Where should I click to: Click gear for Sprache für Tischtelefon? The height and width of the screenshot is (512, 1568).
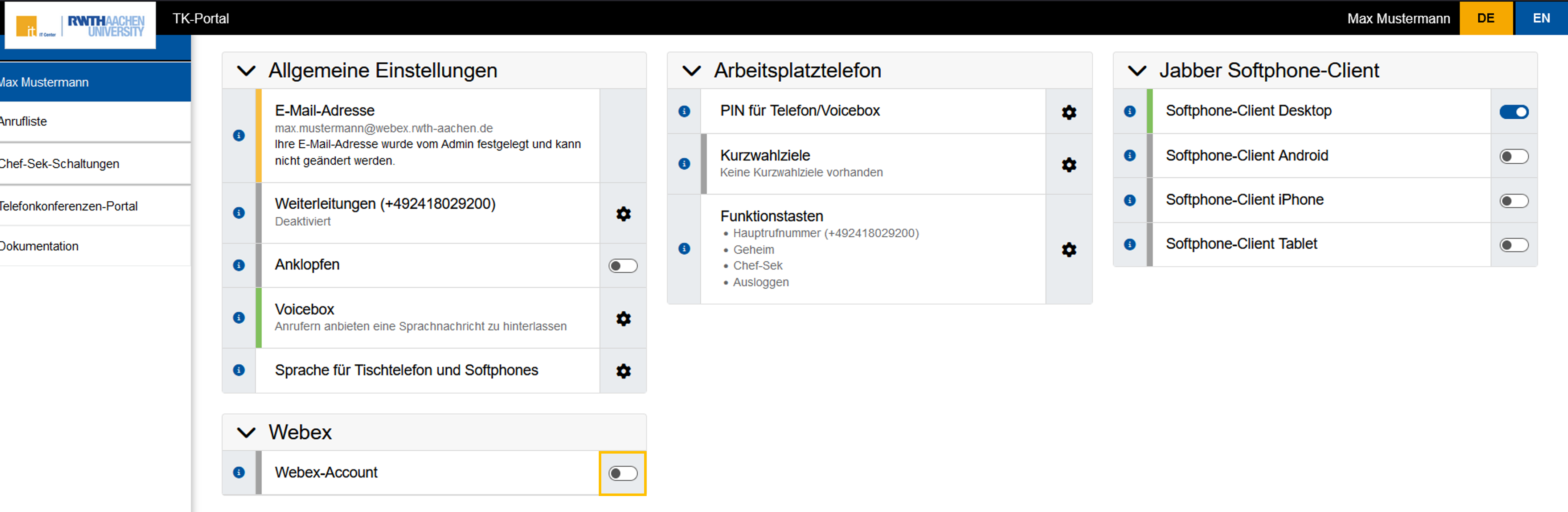pos(623,371)
